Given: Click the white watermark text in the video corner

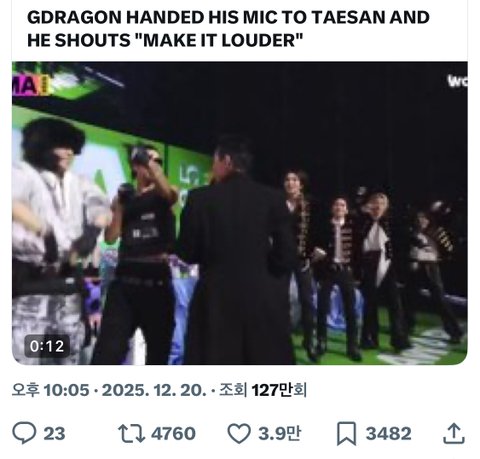Looking at the screenshot, I should [x=458, y=80].
